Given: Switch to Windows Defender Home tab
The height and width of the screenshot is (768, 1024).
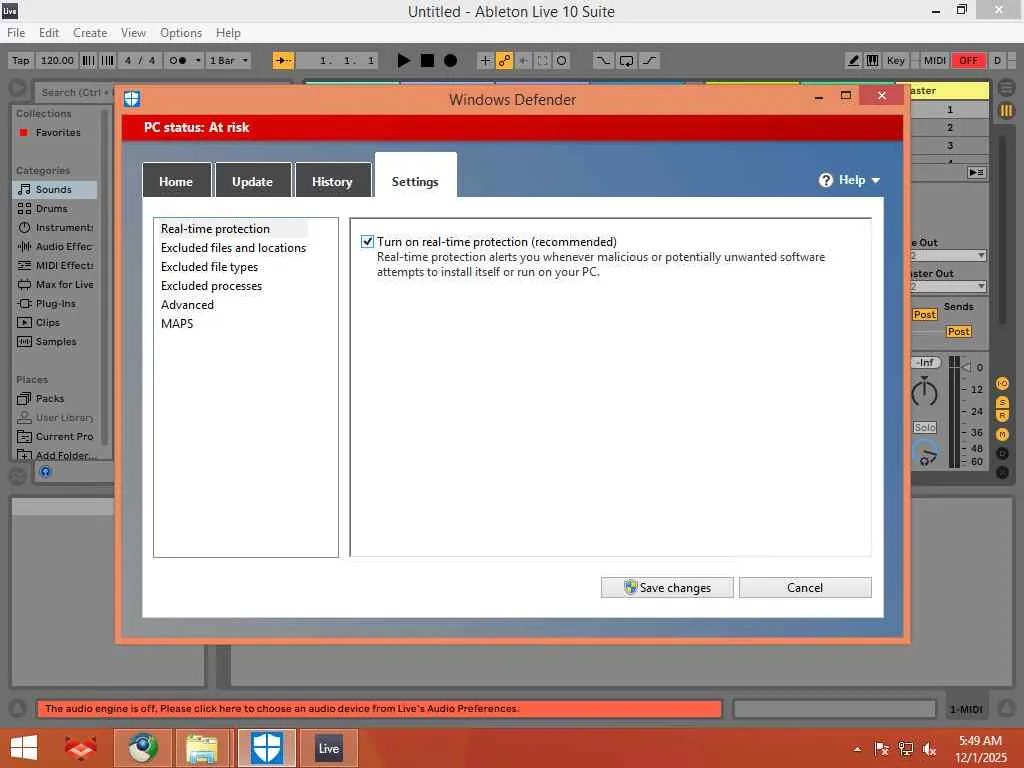Looking at the screenshot, I should pos(176,181).
